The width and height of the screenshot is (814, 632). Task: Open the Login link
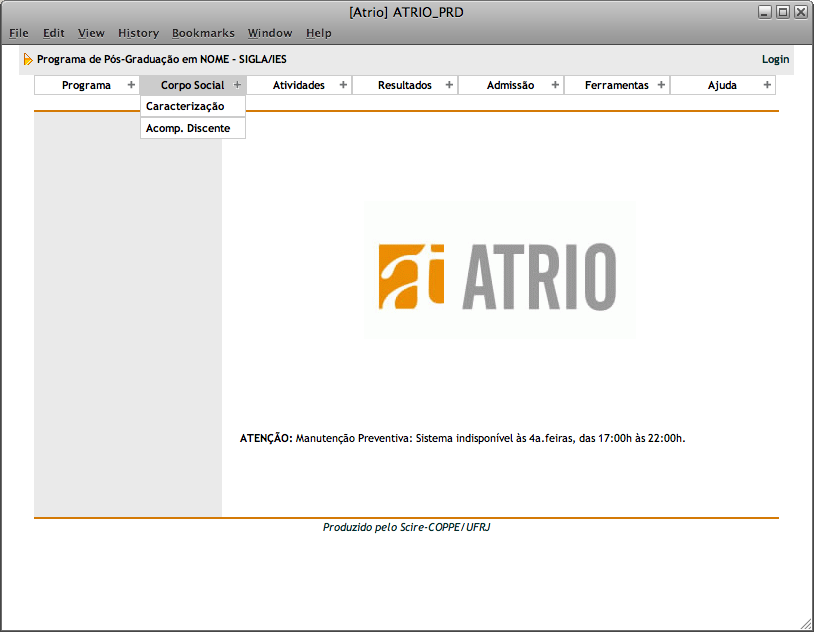pyautogui.click(x=775, y=59)
